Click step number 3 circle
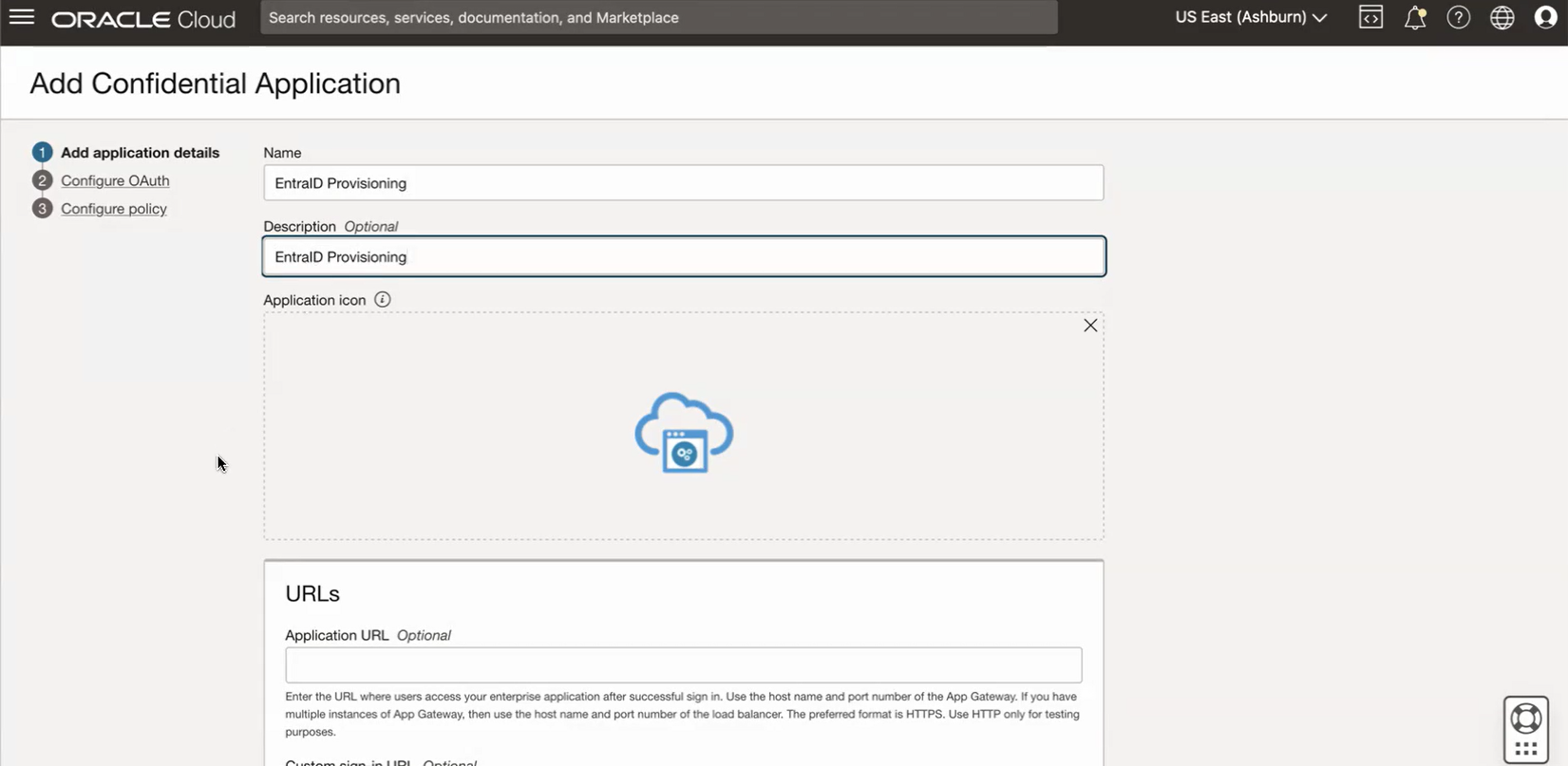 (42, 208)
